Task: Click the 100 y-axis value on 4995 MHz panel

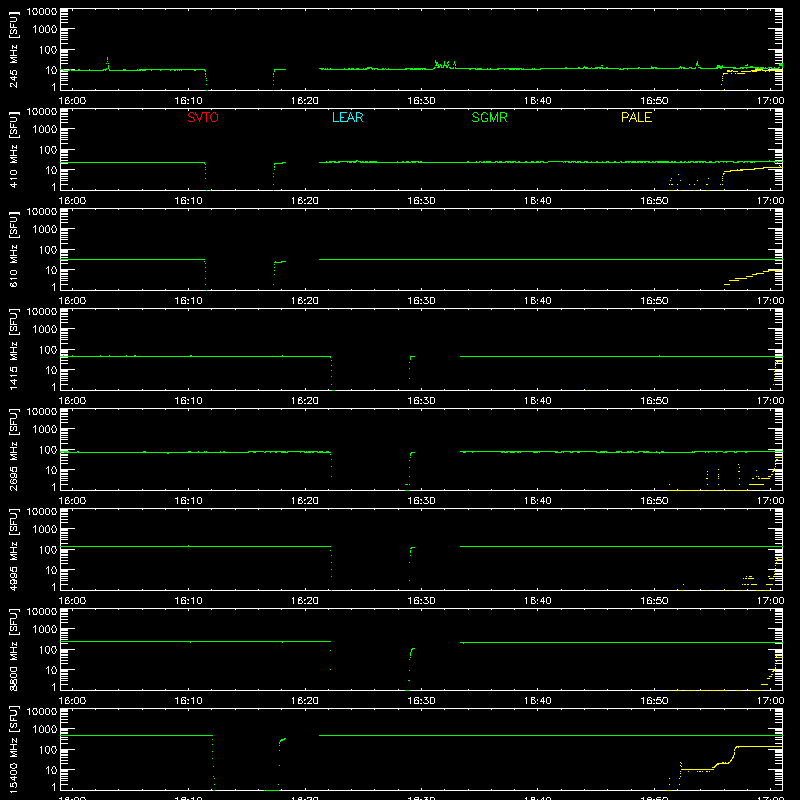Action: (47, 550)
